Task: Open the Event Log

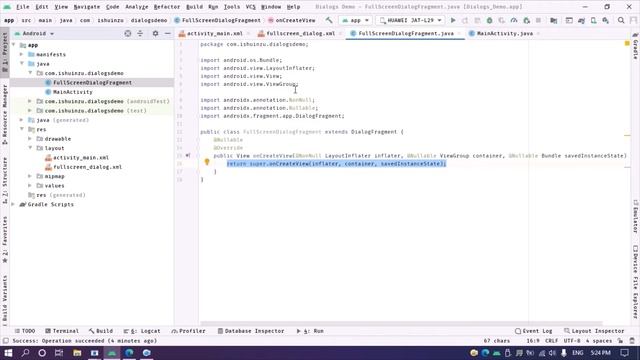Action: (x=534, y=331)
